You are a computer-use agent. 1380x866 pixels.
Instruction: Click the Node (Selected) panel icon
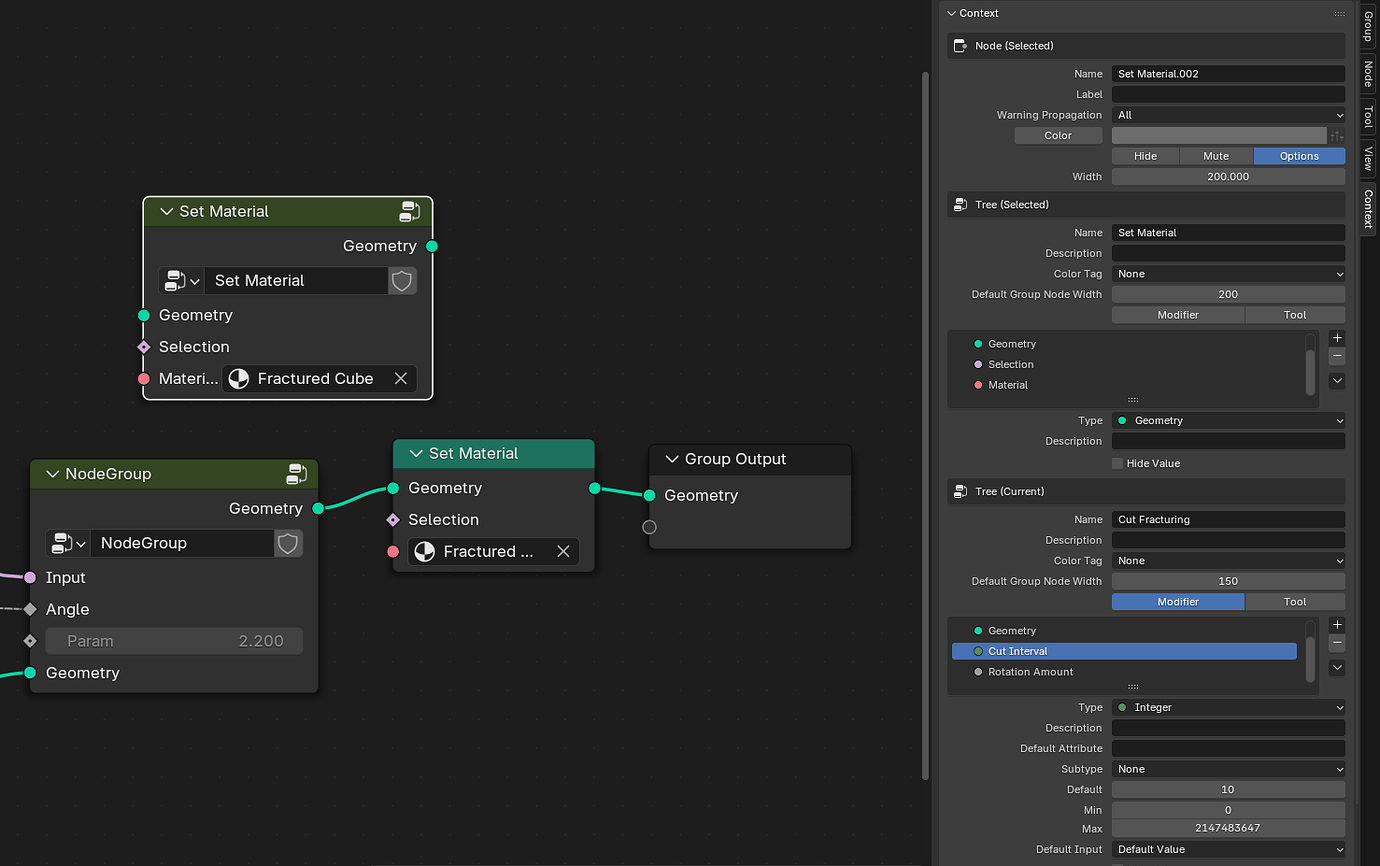[960, 46]
